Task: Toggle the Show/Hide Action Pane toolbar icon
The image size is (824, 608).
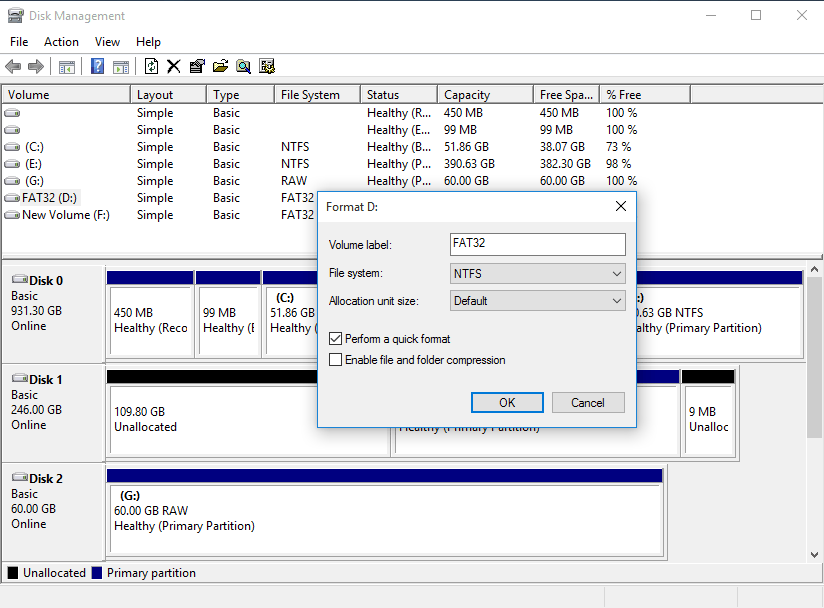Action: point(121,67)
